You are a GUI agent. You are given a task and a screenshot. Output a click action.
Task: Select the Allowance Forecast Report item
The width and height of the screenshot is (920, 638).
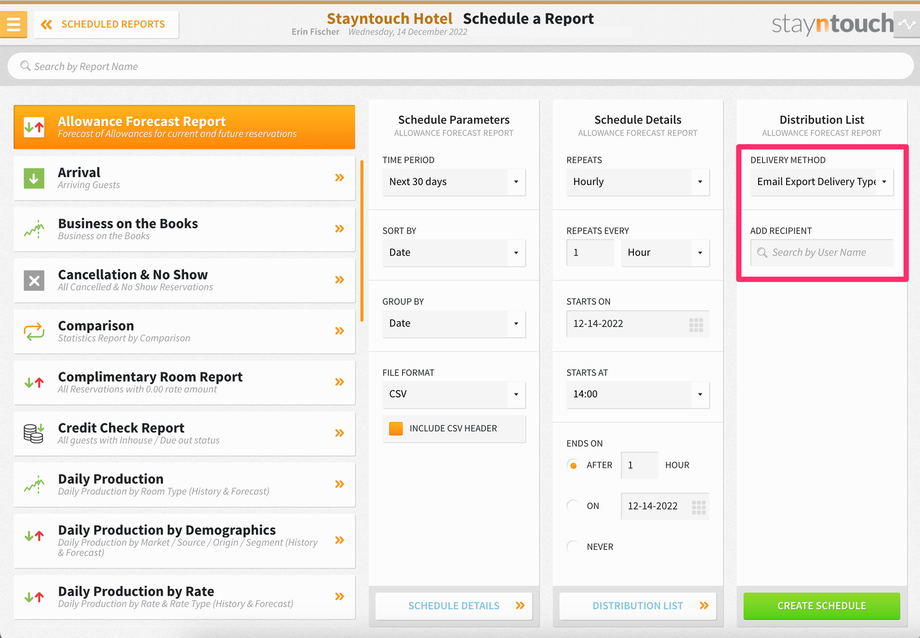pyautogui.click(x=184, y=127)
